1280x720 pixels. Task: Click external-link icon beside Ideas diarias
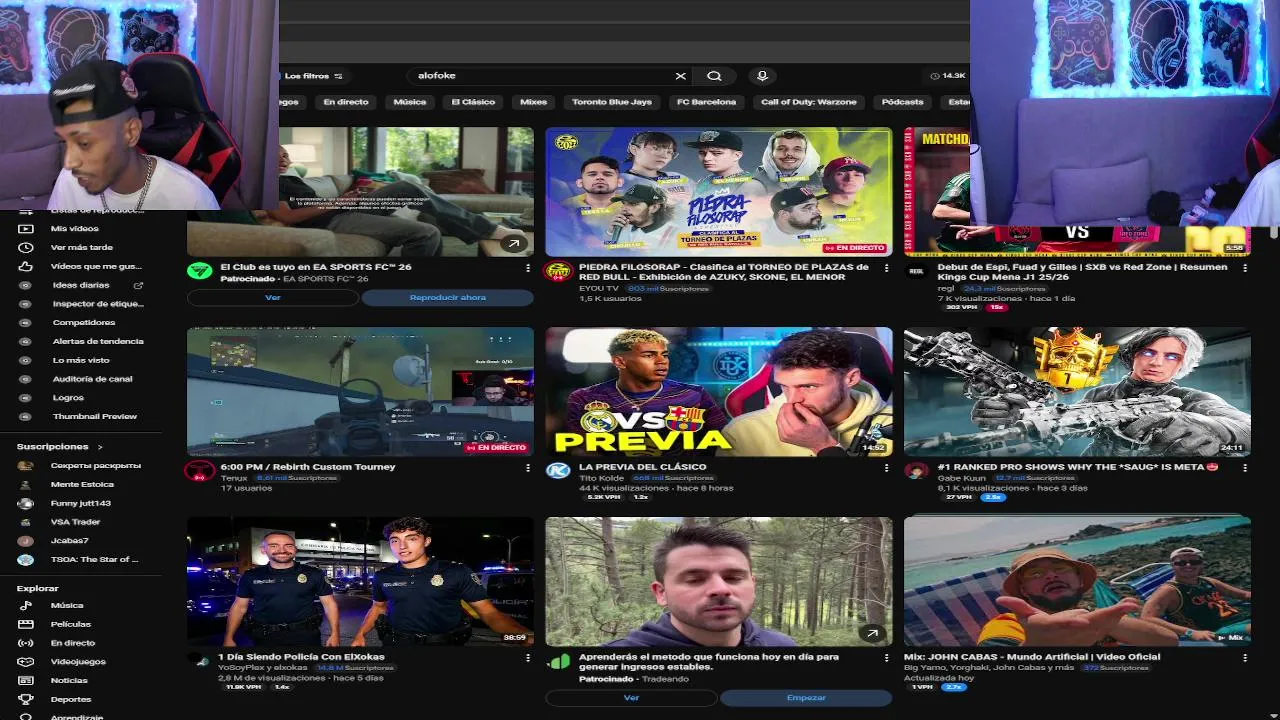point(138,285)
